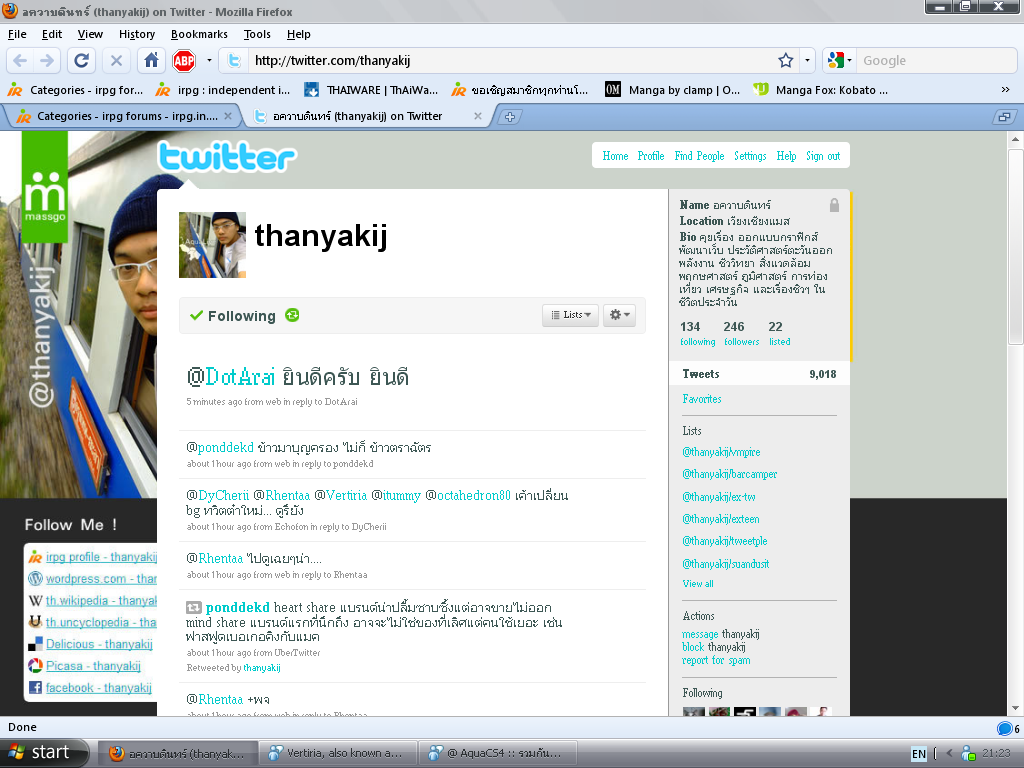This screenshot has height=768, width=1024.
Task: Open 'Manga by clamp' bookmark
Action: [x=672, y=90]
